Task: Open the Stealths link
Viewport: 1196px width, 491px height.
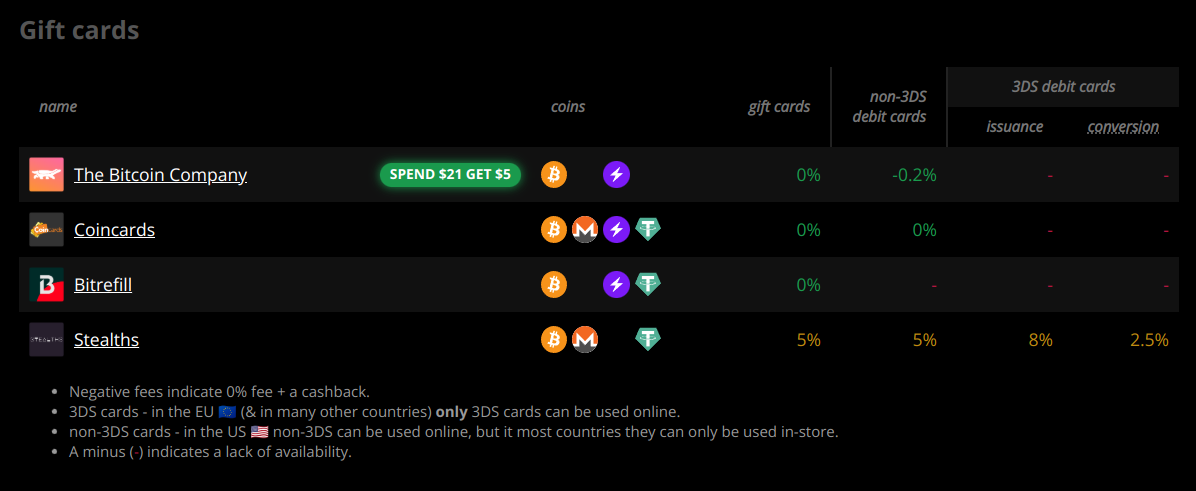Action: [106, 339]
